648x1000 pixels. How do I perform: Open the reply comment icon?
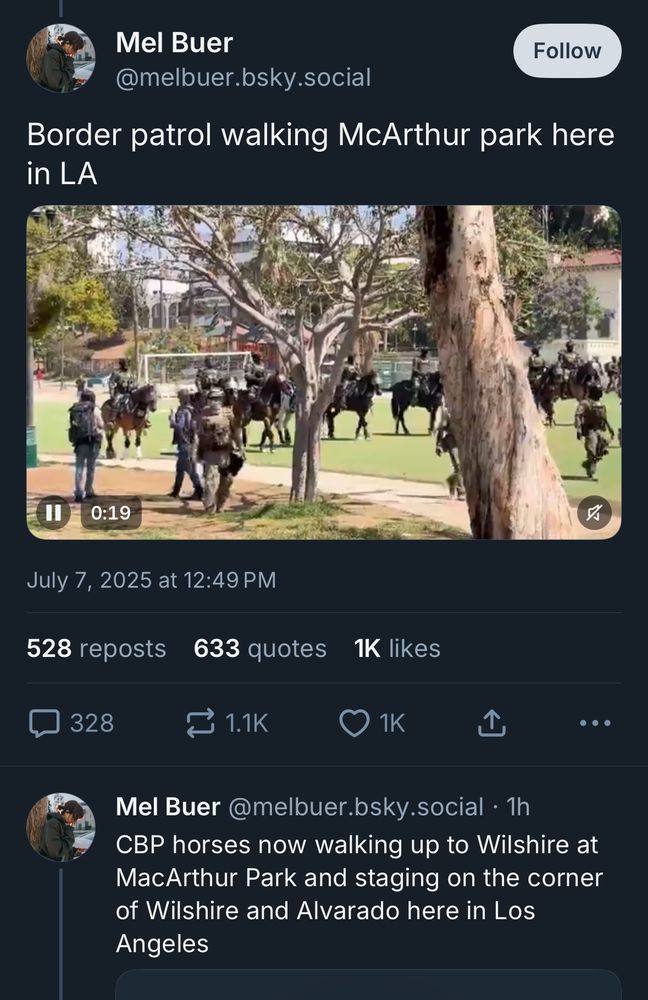pyautogui.click(x=45, y=723)
